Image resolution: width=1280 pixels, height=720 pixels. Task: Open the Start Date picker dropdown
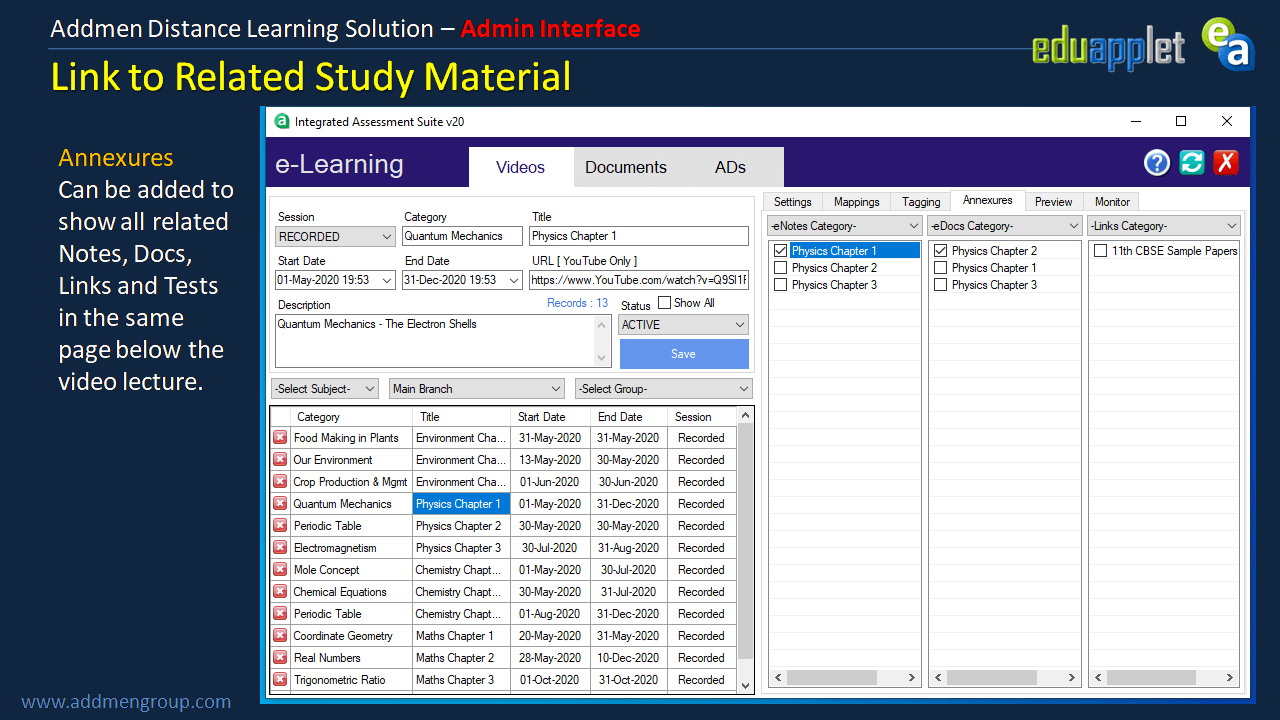pyautogui.click(x=388, y=281)
